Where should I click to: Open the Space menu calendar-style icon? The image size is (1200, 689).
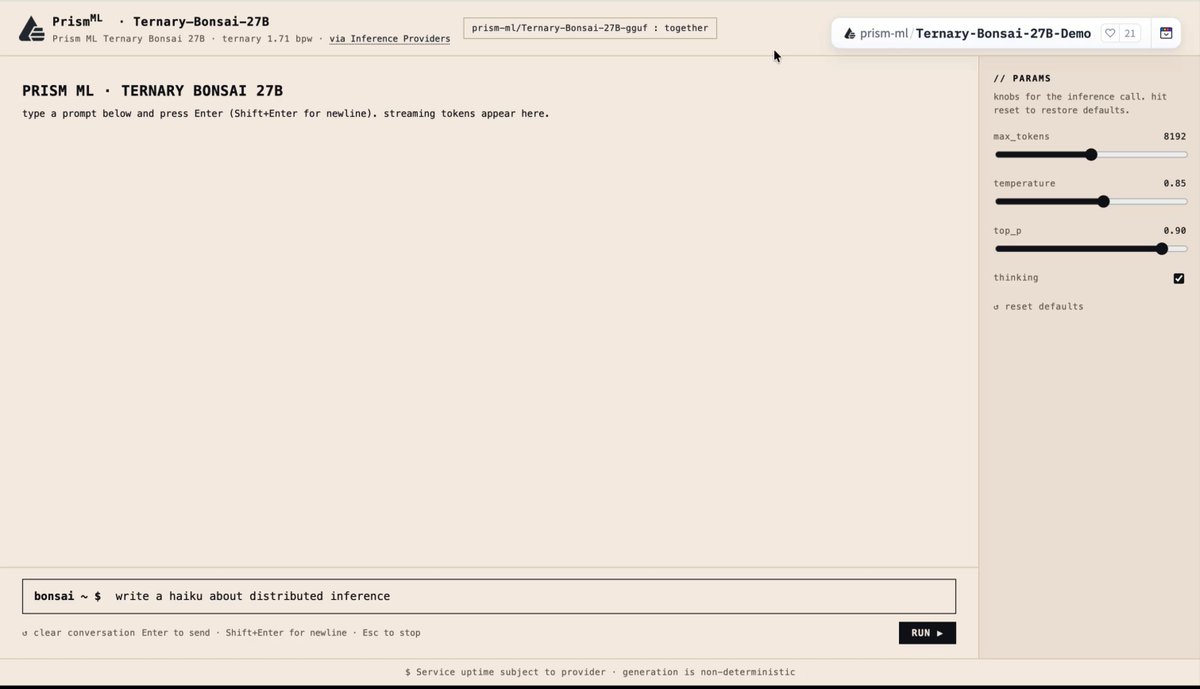pos(1166,33)
